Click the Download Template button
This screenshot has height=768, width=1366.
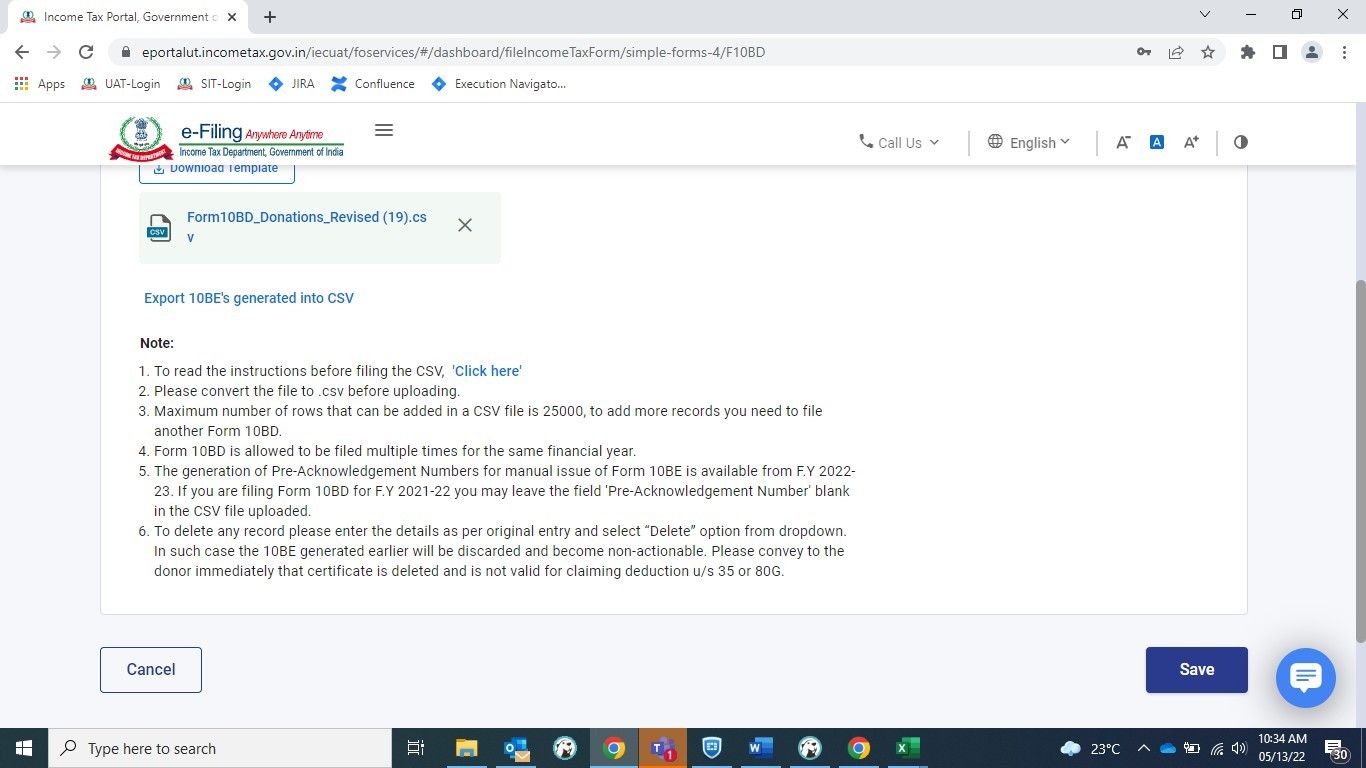click(x=217, y=170)
